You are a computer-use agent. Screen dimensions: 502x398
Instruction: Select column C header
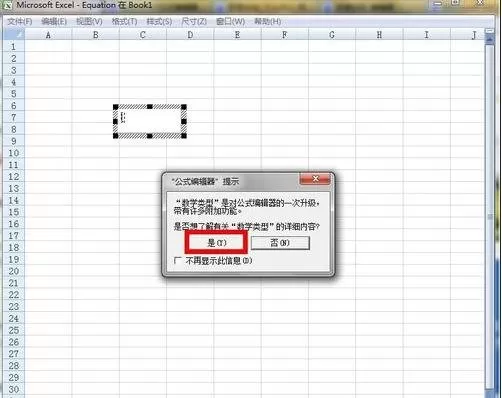(143, 35)
